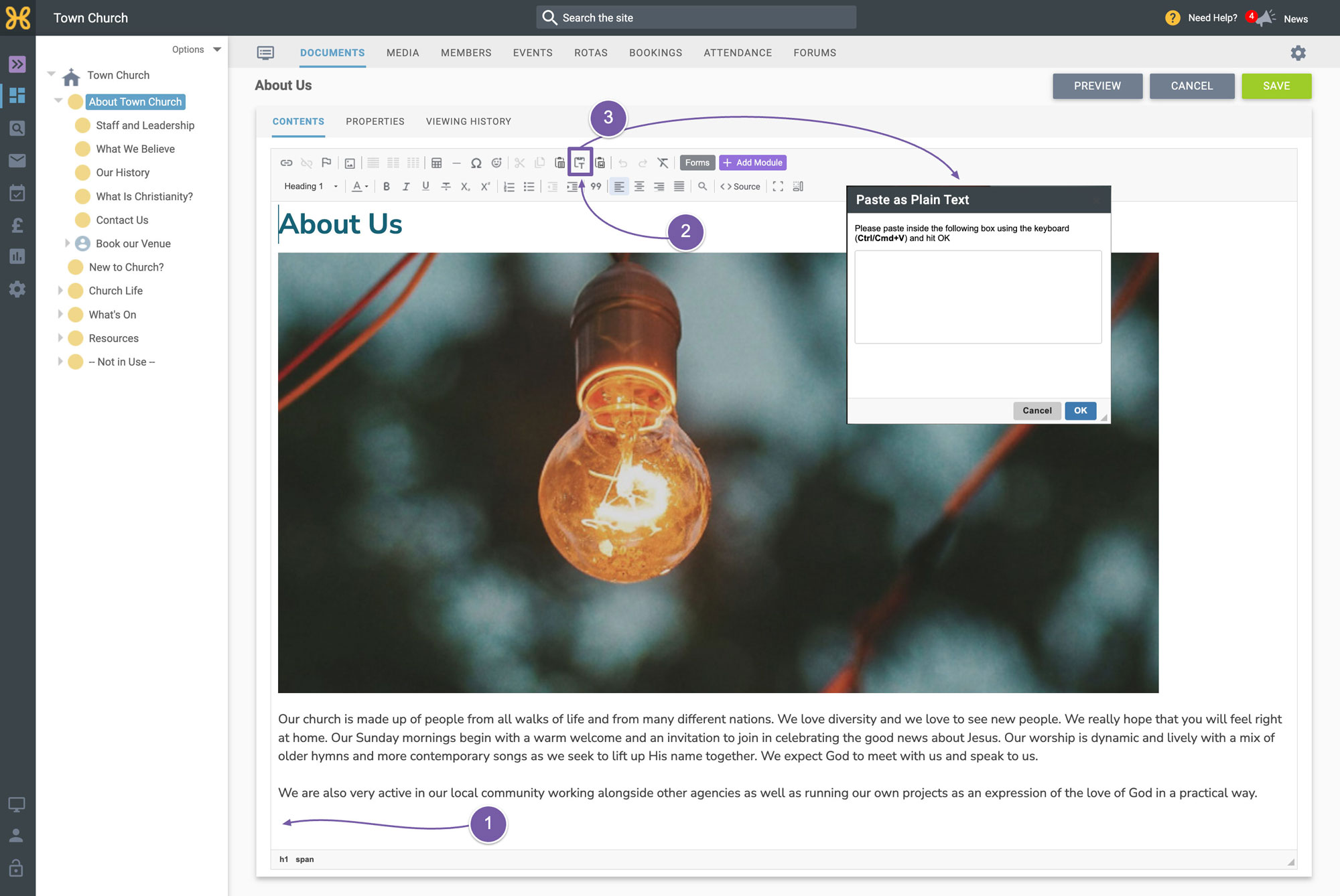Image resolution: width=1340 pixels, height=896 pixels.
Task: Open the pound sign giving icon
Action: pyautogui.click(x=17, y=225)
